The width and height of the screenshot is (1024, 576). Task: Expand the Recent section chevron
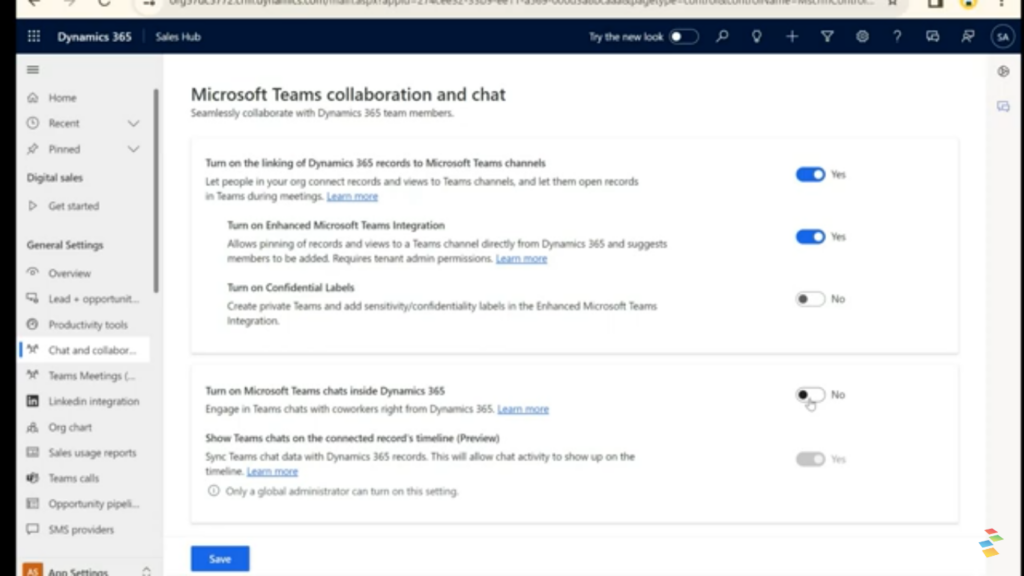click(133, 123)
